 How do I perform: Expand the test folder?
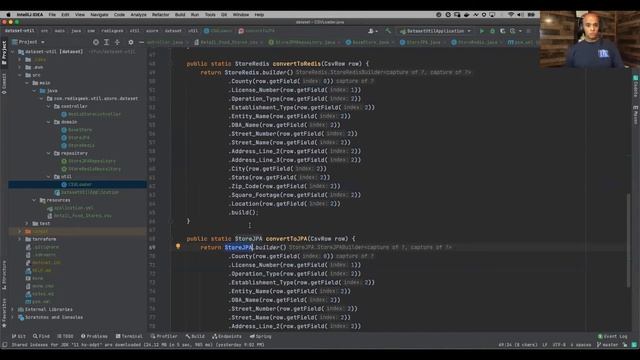27,223
